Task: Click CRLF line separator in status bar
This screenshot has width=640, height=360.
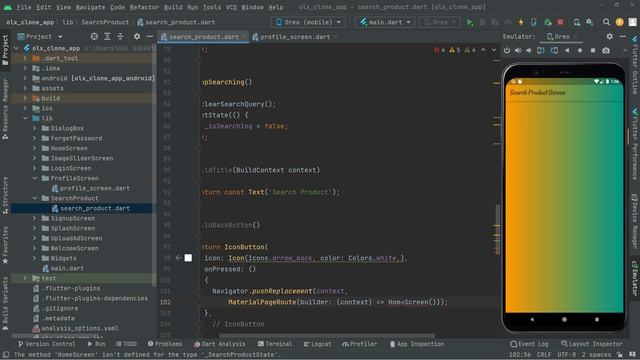Action: [544, 355]
